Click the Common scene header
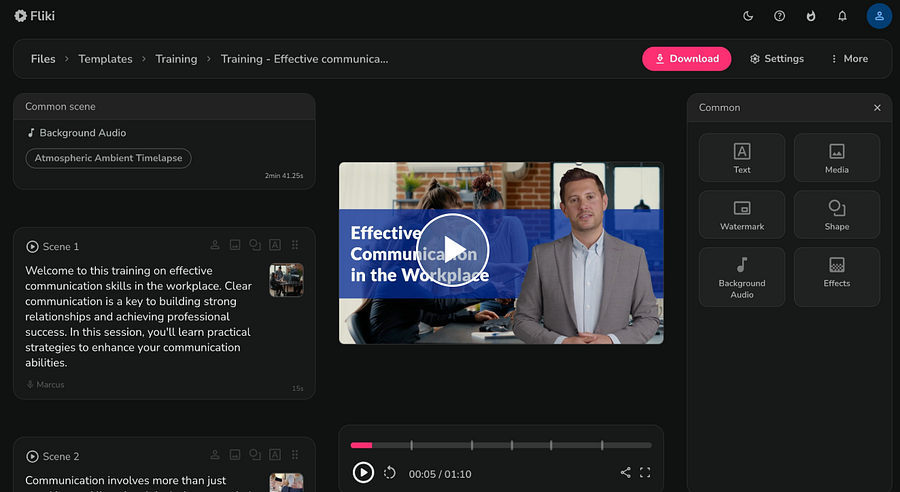 click(x=164, y=107)
